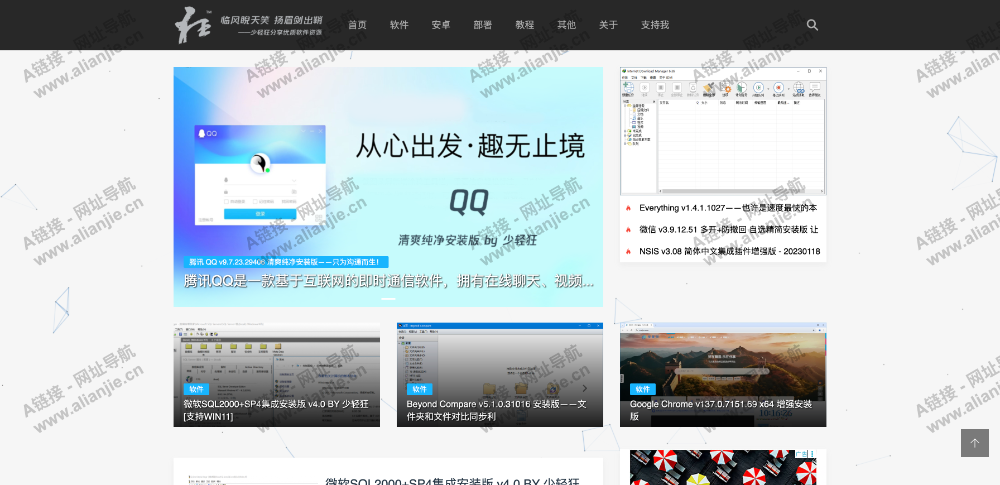Open the 支持我 navigation item
Screen dimensions: 1000x485
(655, 25)
